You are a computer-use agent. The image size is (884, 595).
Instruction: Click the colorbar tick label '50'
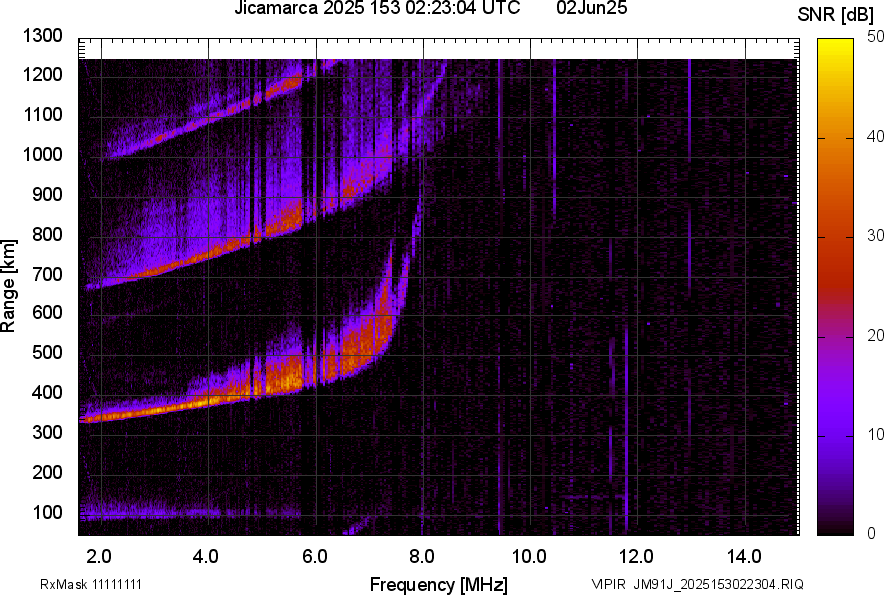(876, 37)
